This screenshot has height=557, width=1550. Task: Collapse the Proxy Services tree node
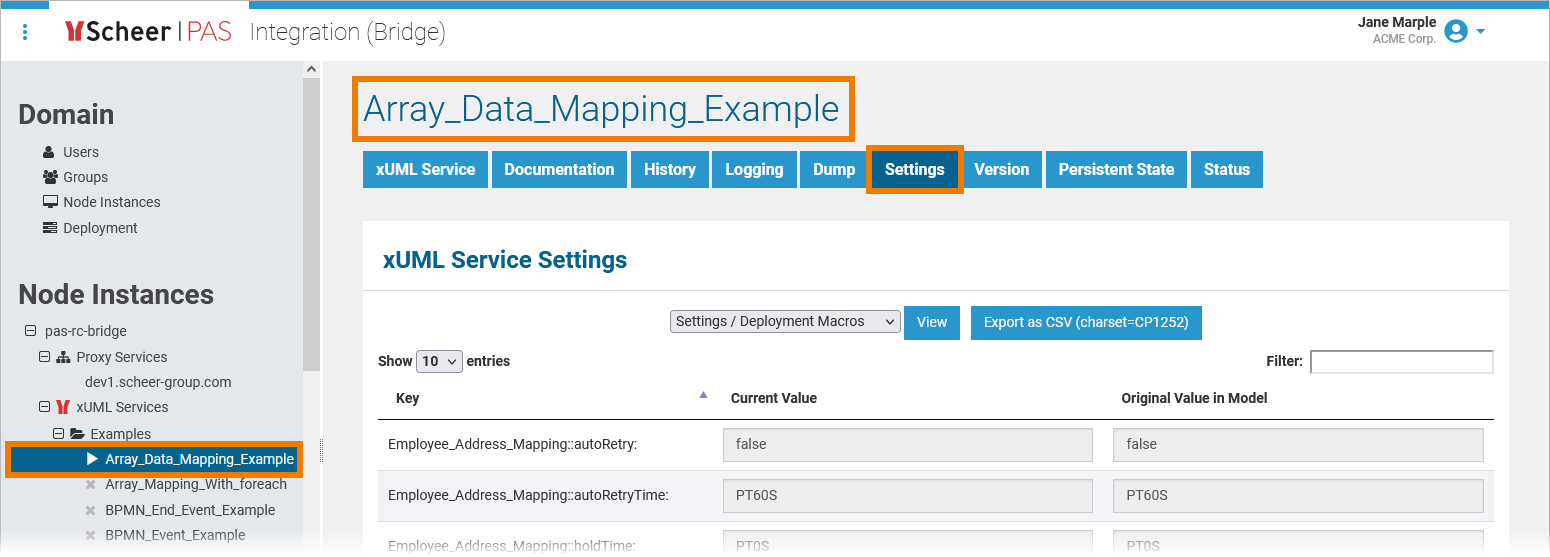click(x=44, y=357)
